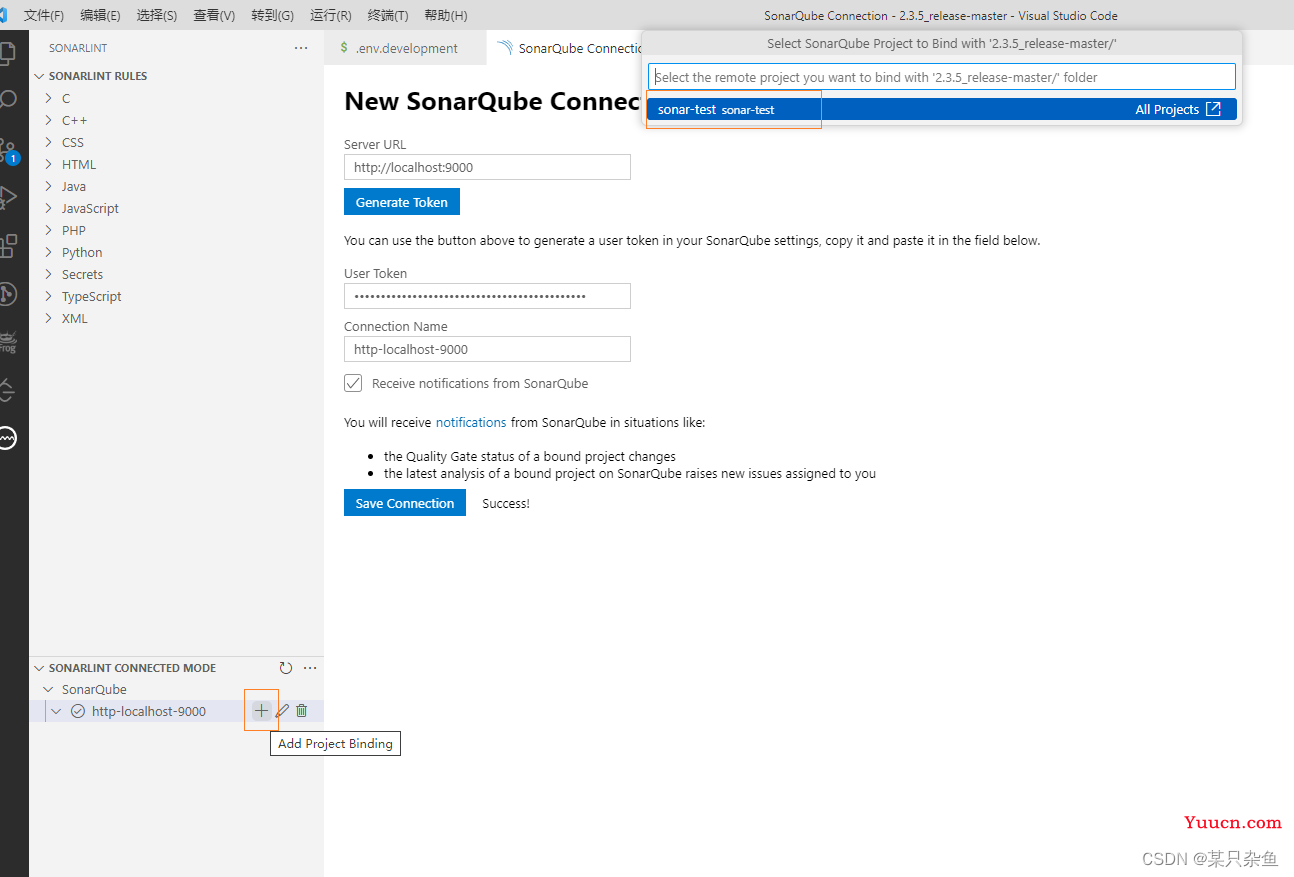This screenshot has width=1294, height=877.
Task: Focus the remote project search box
Action: point(942,77)
